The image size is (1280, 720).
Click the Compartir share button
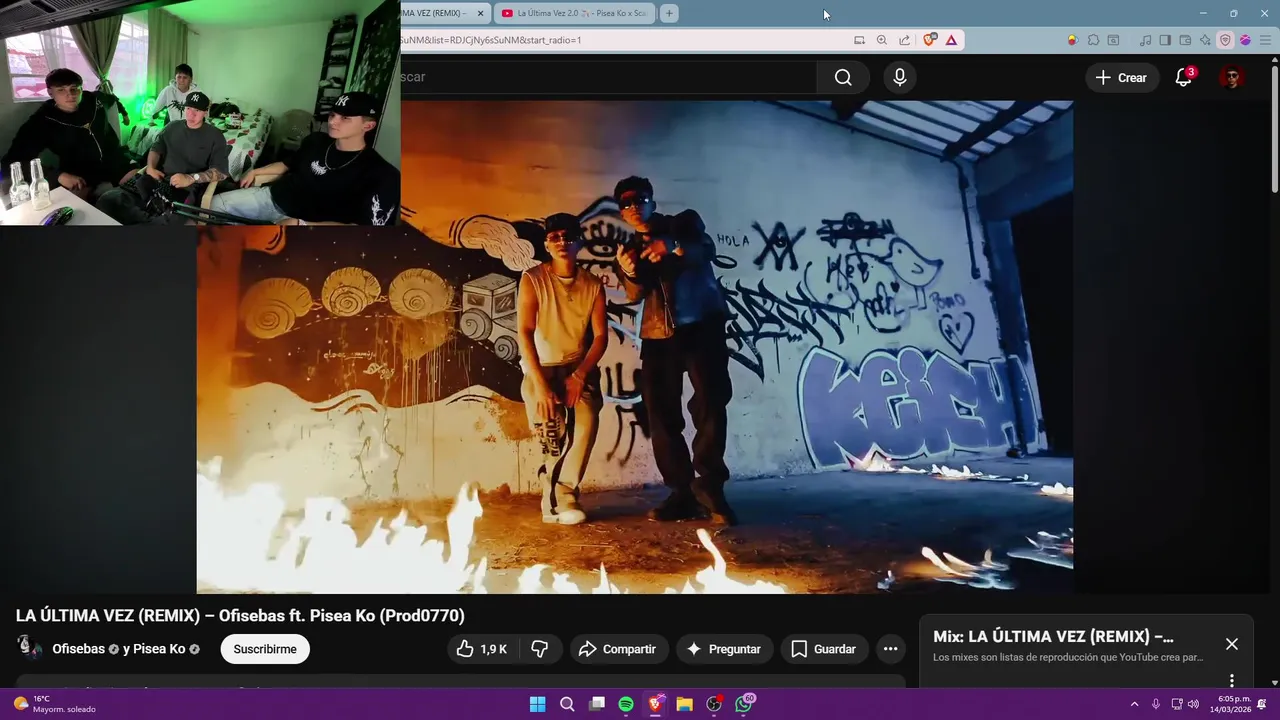(x=618, y=649)
